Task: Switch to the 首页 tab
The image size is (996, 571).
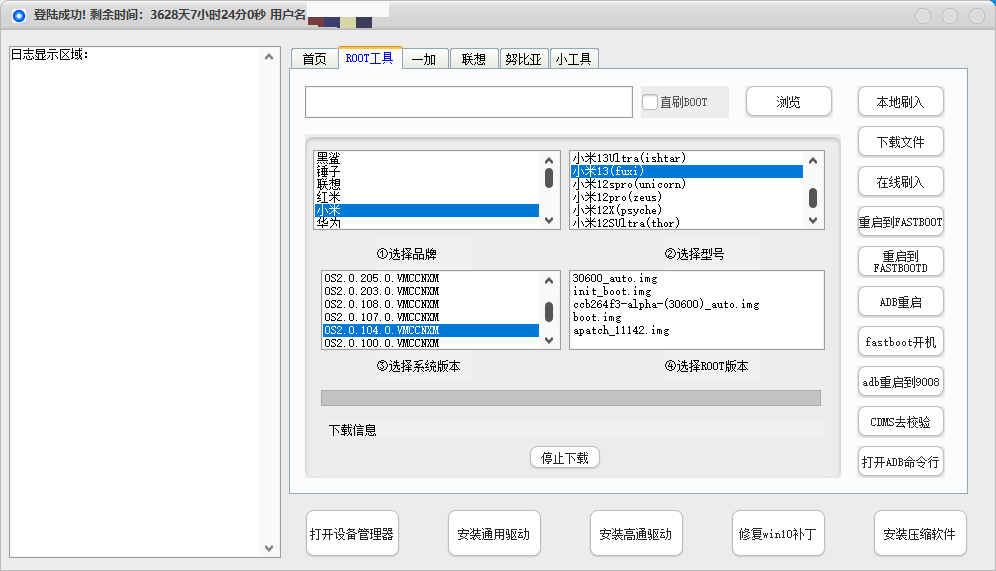Action: pos(314,59)
